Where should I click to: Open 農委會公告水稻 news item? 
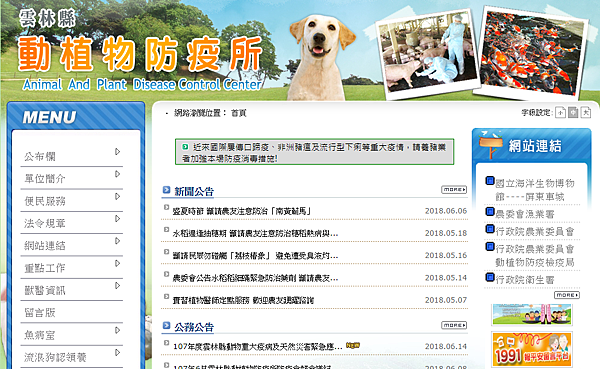255,278
